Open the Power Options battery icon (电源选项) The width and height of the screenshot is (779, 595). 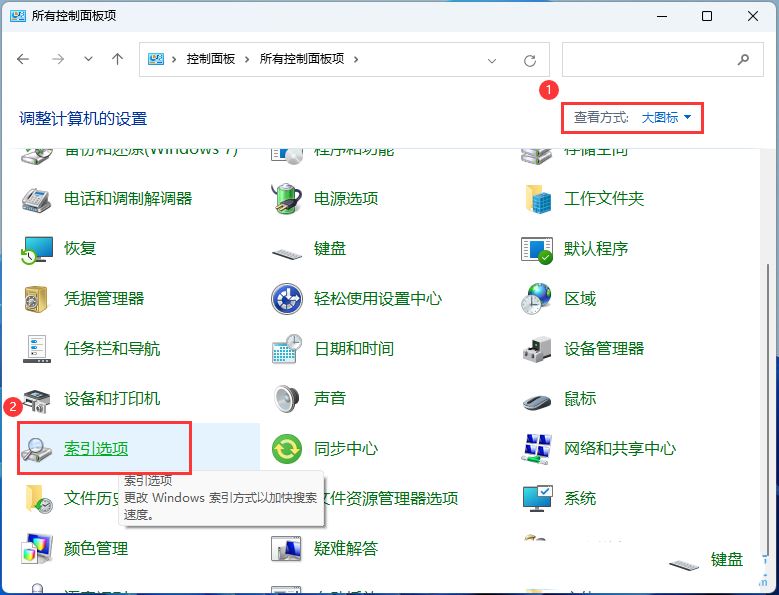coord(287,199)
